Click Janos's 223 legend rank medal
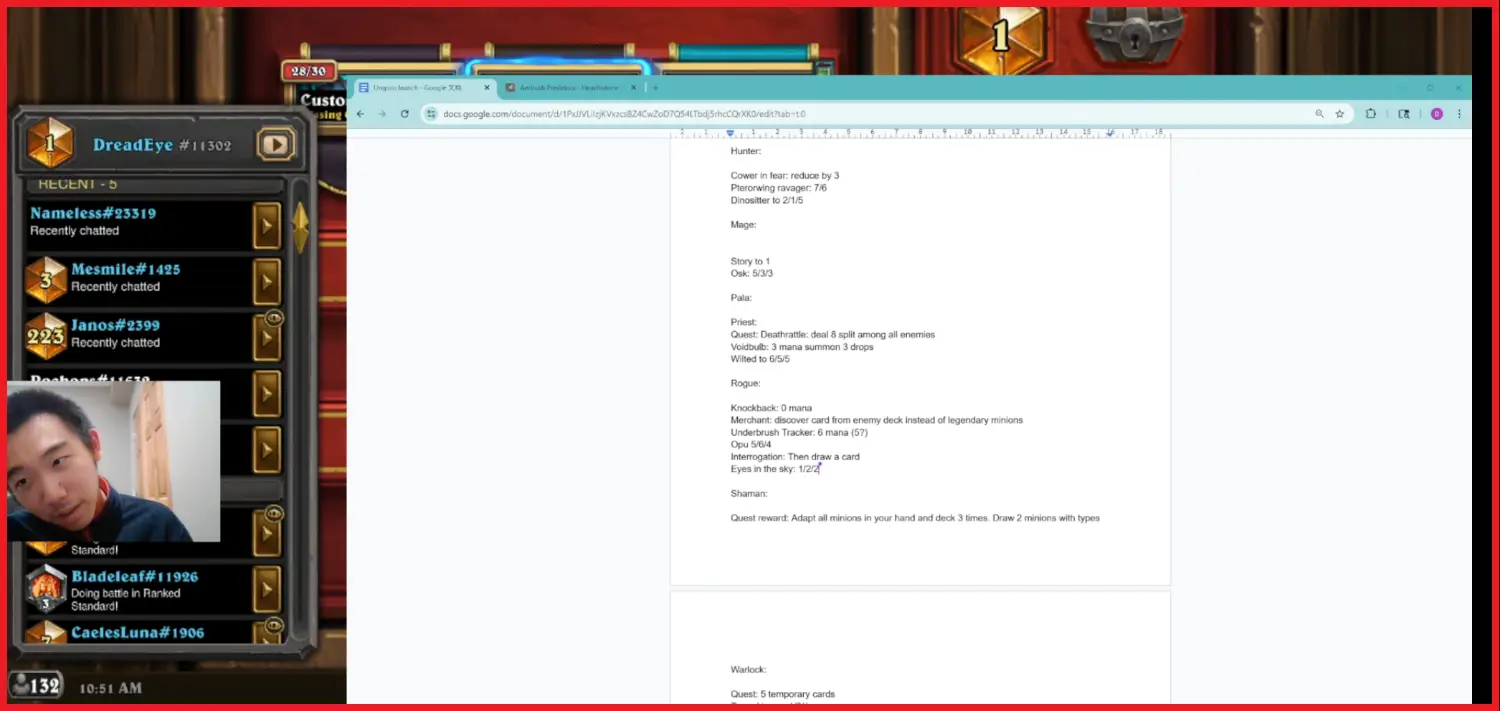The width and height of the screenshot is (1500, 711). point(46,337)
